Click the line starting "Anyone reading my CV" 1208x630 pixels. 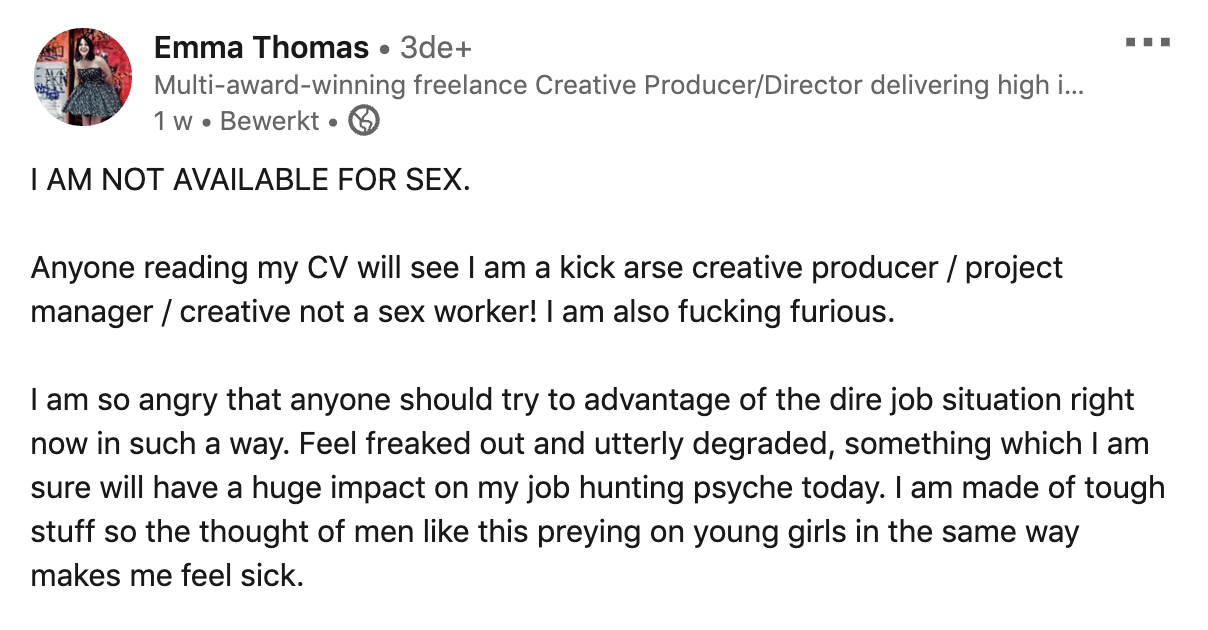[x=546, y=268]
